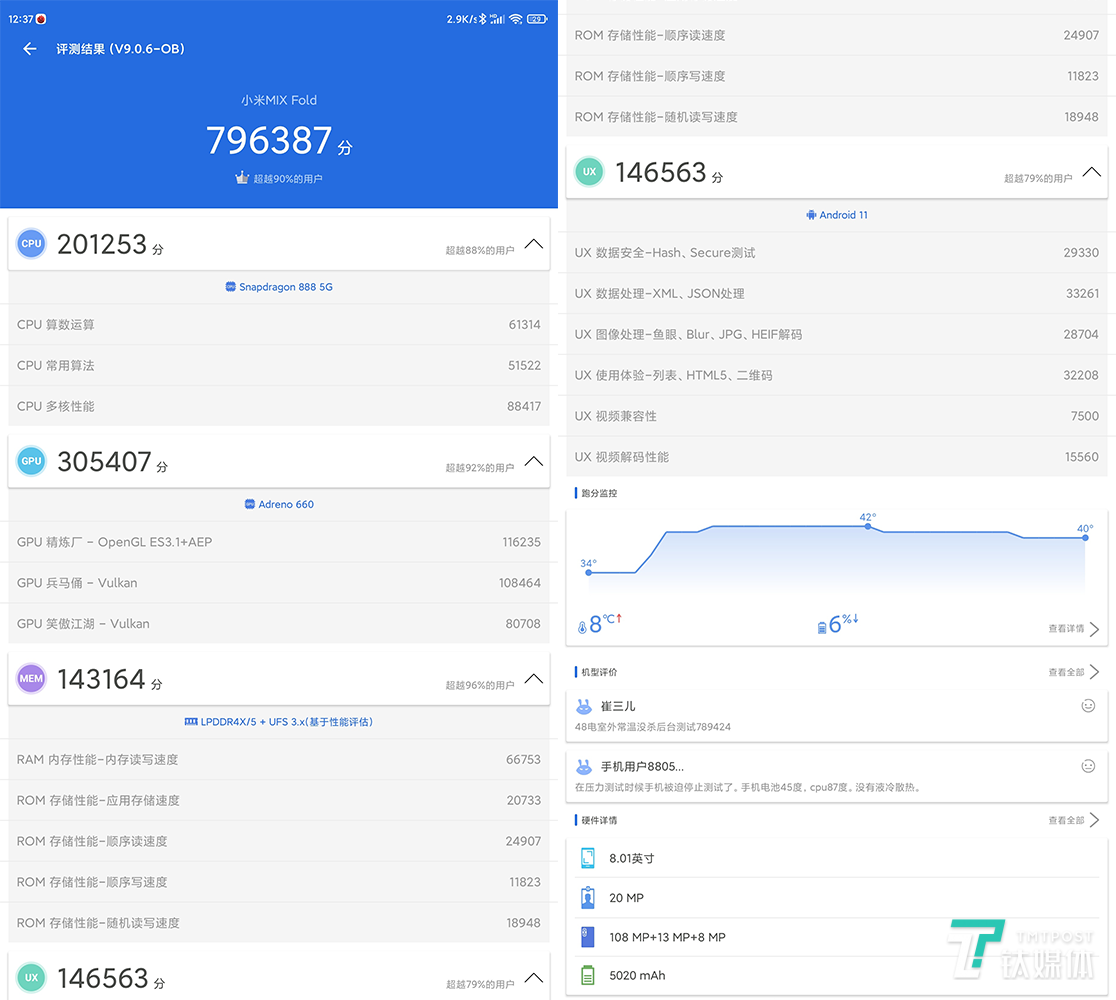The height and width of the screenshot is (1000, 1116).
Task: Open 查看详情 under the temperature chart
Action: (x=1073, y=628)
